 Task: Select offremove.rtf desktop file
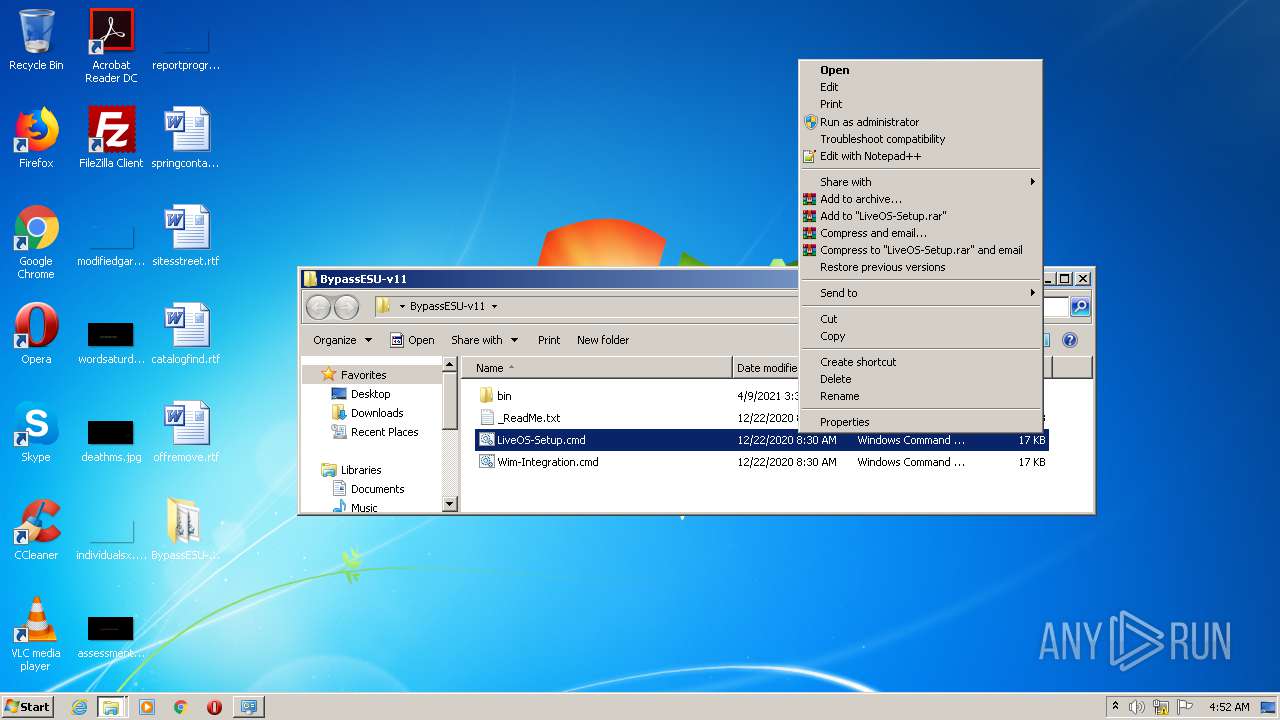(186, 432)
